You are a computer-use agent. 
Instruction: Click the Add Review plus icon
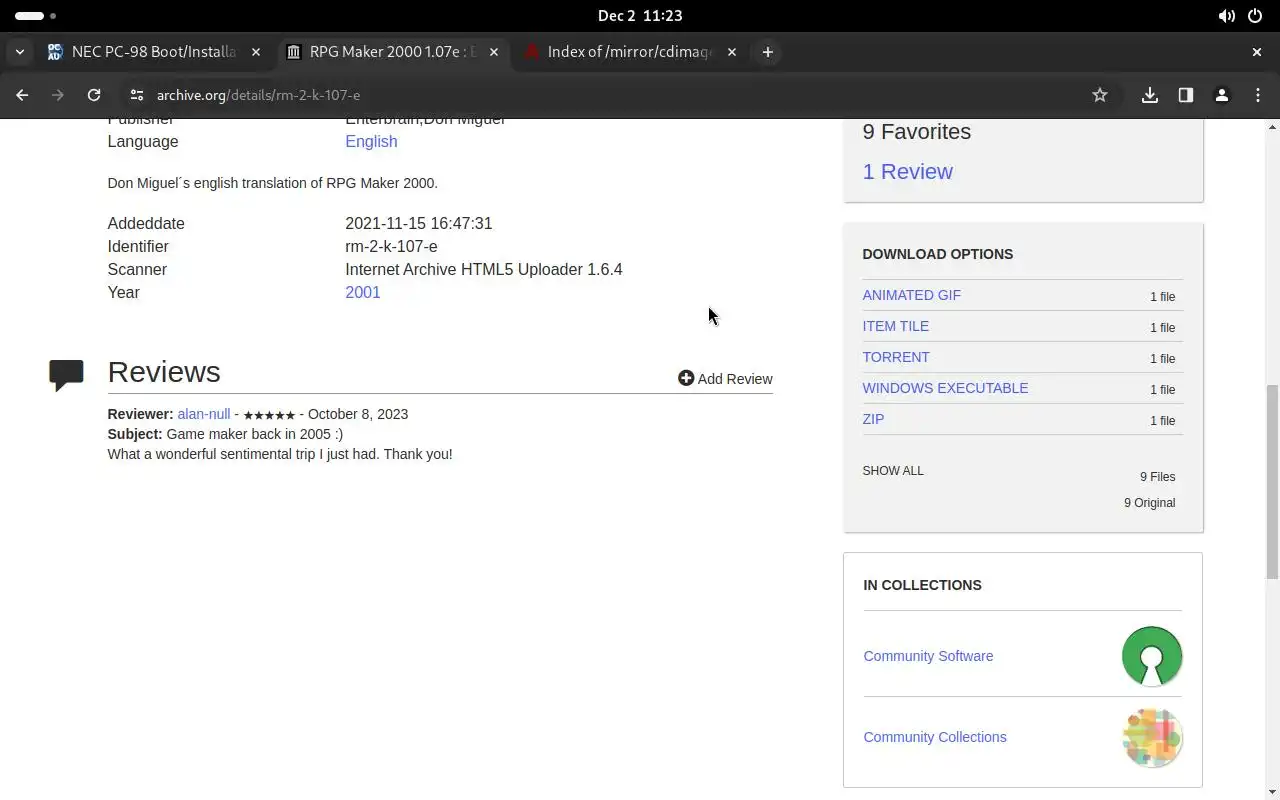[686, 378]
